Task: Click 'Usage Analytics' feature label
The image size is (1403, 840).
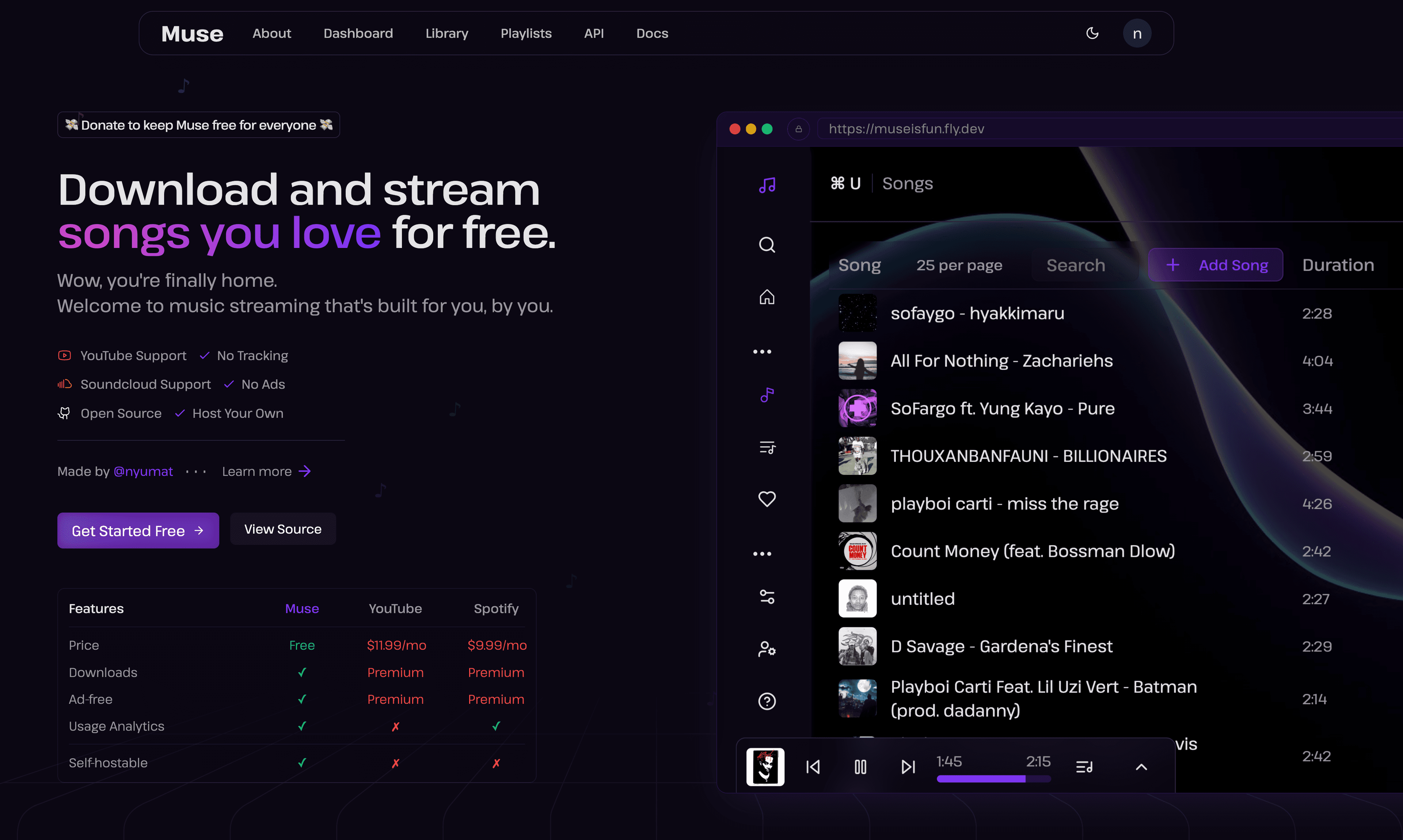Action: (117, 726)
